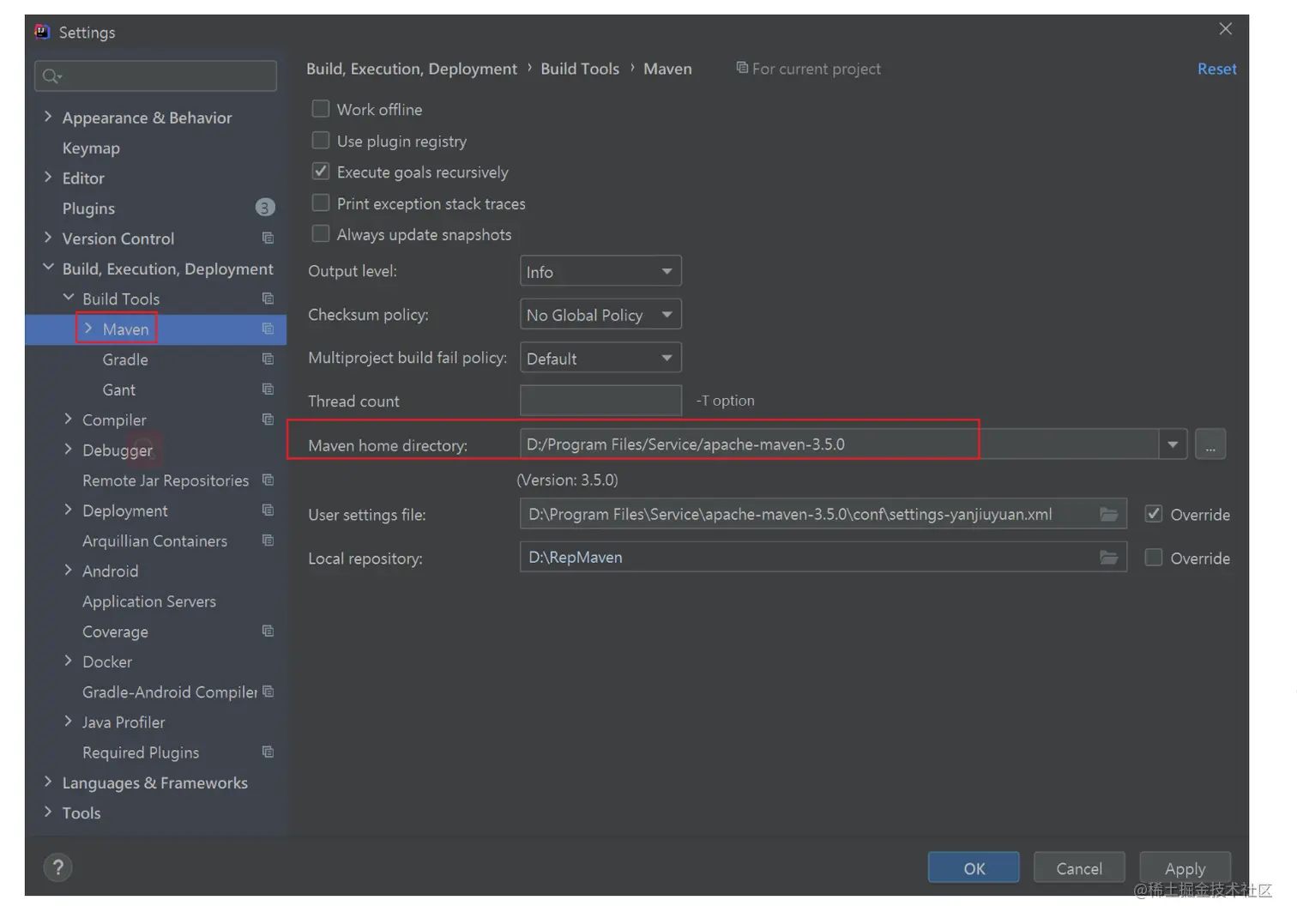
Task: Expand the Docker node
Action: point(69,661)
